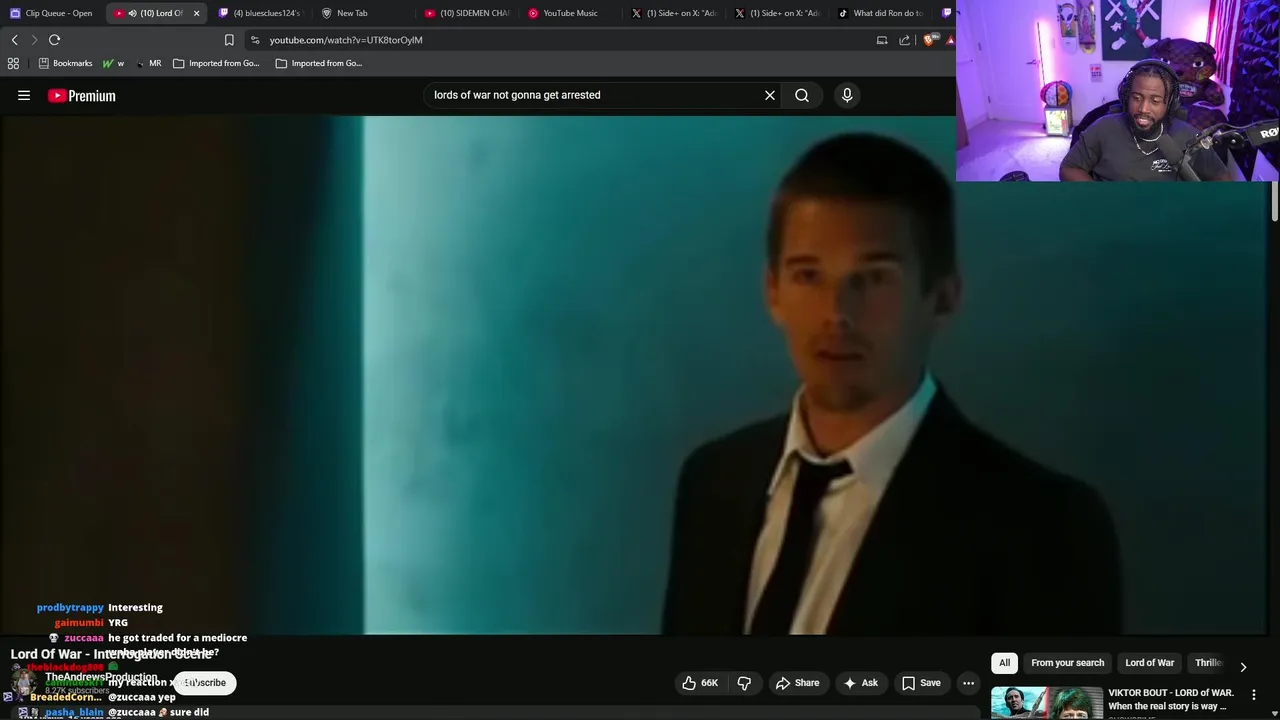The image size is (1280, 720).
Task: Open Bookmarks folder in bookmarks bar
Action: (65, 63)
